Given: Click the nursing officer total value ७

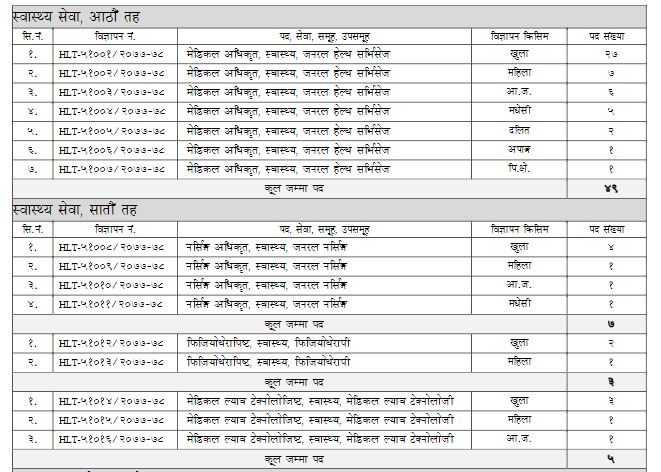Looking at the screenshot, I should tap(609, 324).
